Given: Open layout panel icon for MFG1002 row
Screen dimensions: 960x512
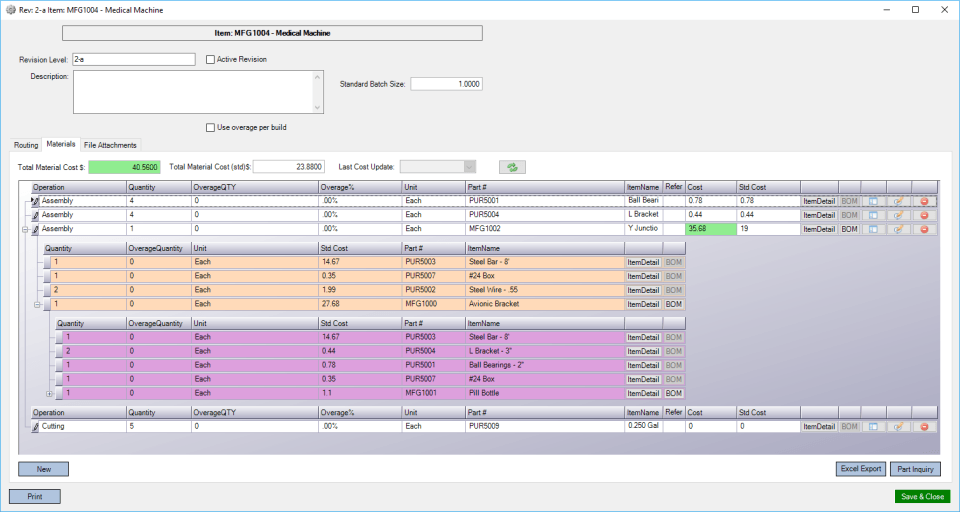Looking at the screenshot, I should click(x=874, y=229).
